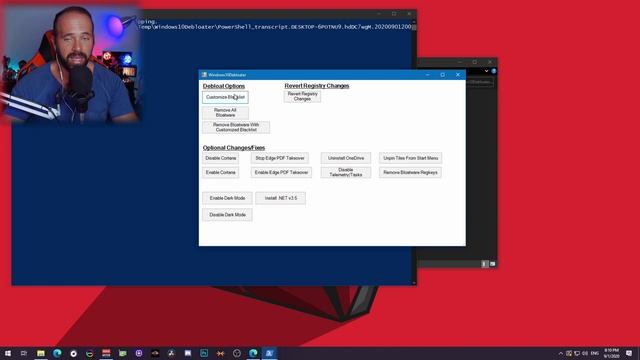Click the Revert Registry Changes heading

pos(317,86)
